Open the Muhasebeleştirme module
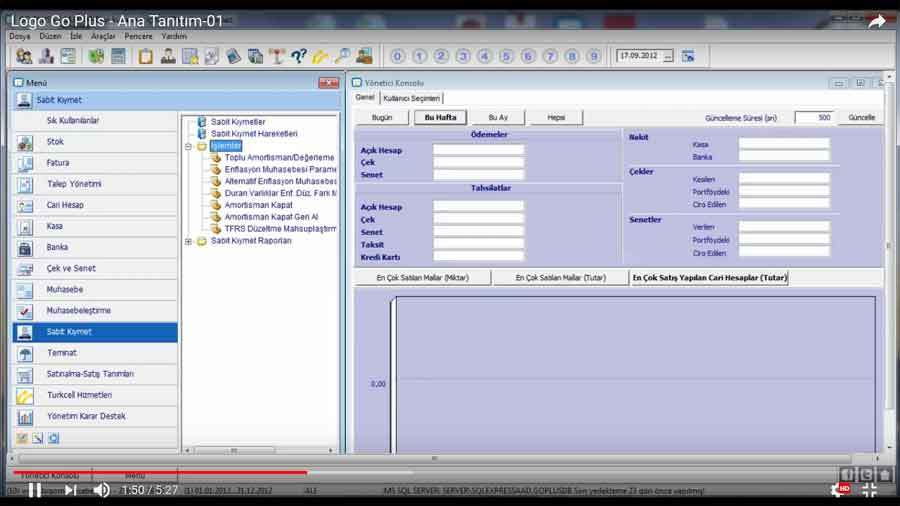The height and width of the screenshot is (506, 900). click(x=95, y=311)
